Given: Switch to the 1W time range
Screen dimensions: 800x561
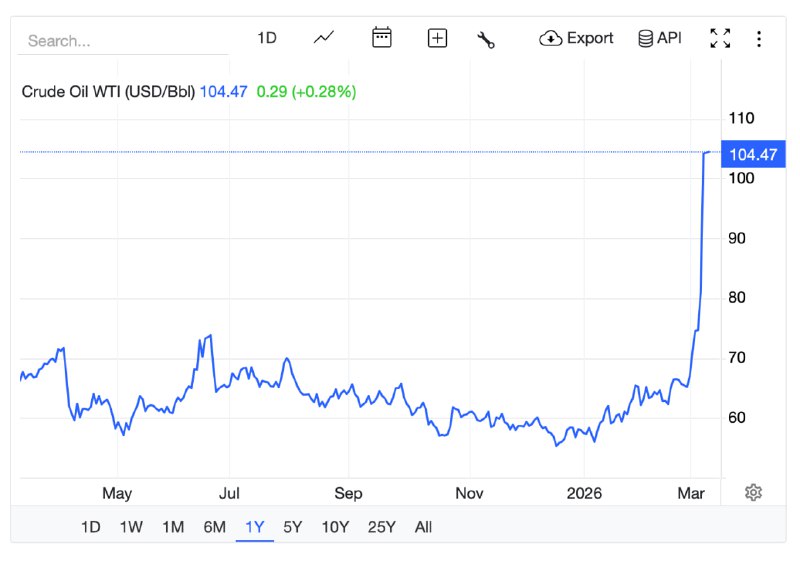Looking at the screenshot, I should [131, 527].
